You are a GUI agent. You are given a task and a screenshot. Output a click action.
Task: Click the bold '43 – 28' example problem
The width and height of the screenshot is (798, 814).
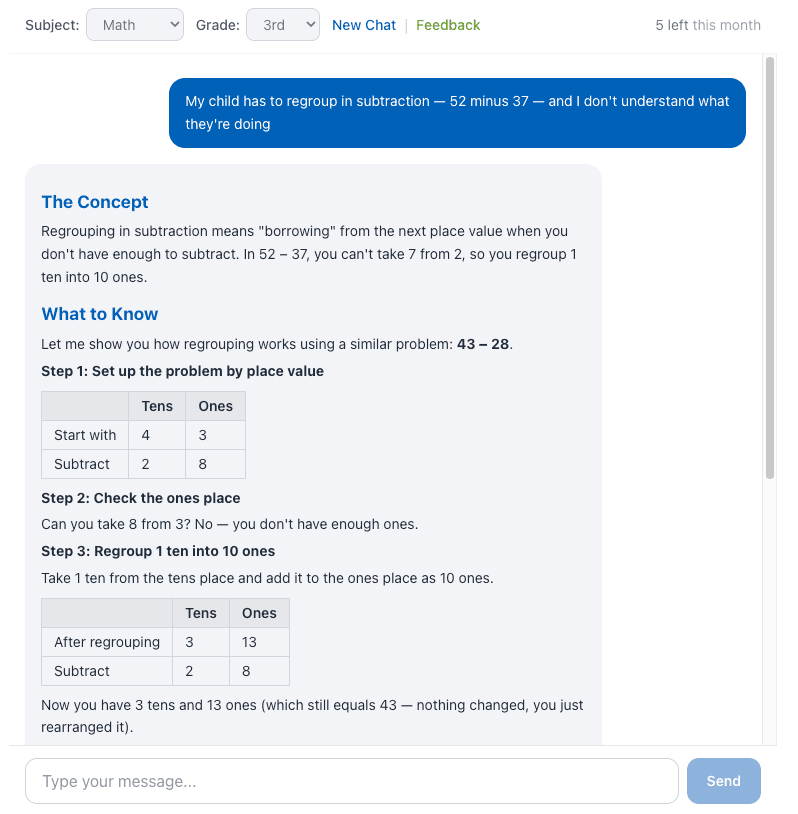coord(483,344)
